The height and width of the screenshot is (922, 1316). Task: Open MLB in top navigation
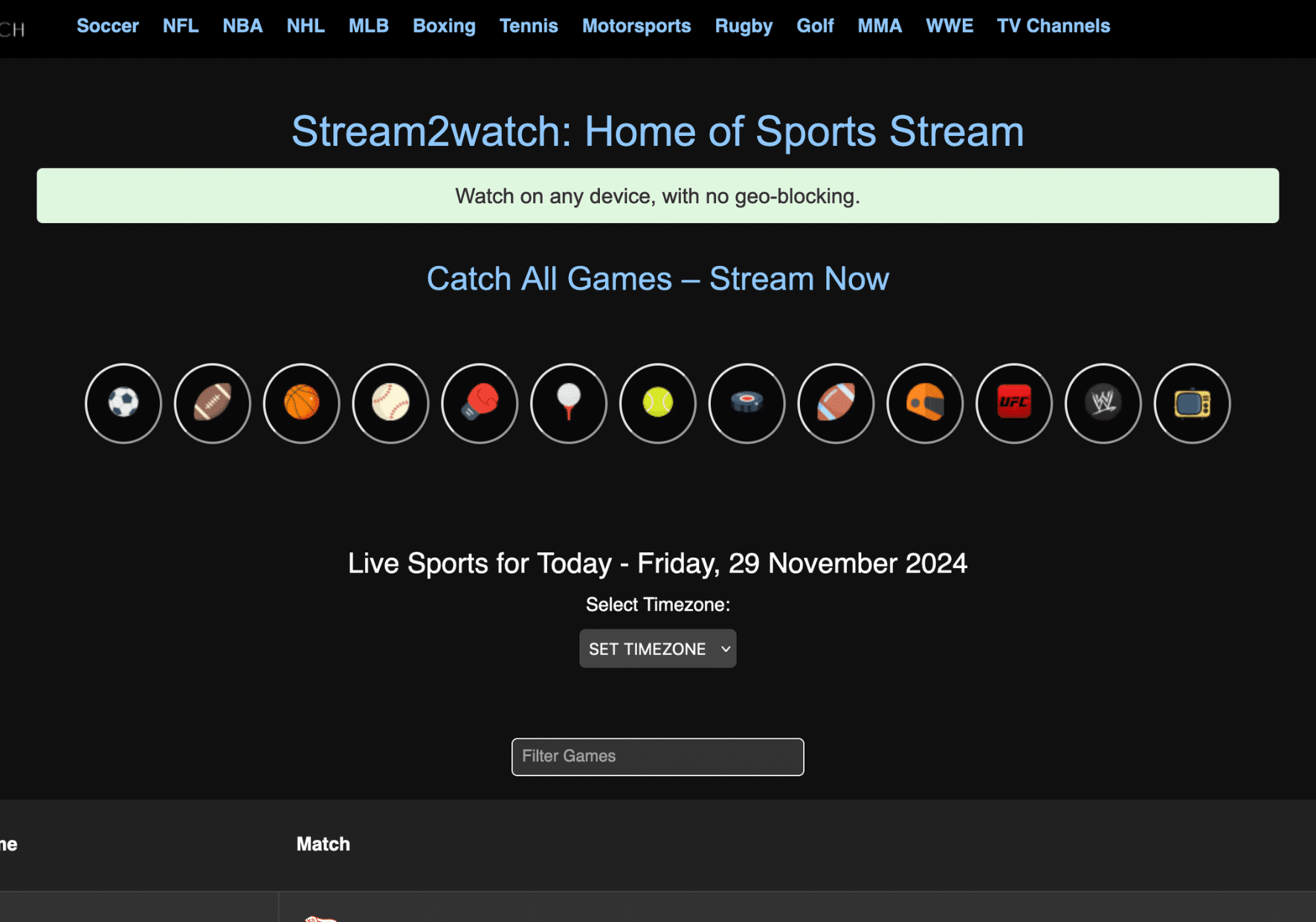[369, 26]
